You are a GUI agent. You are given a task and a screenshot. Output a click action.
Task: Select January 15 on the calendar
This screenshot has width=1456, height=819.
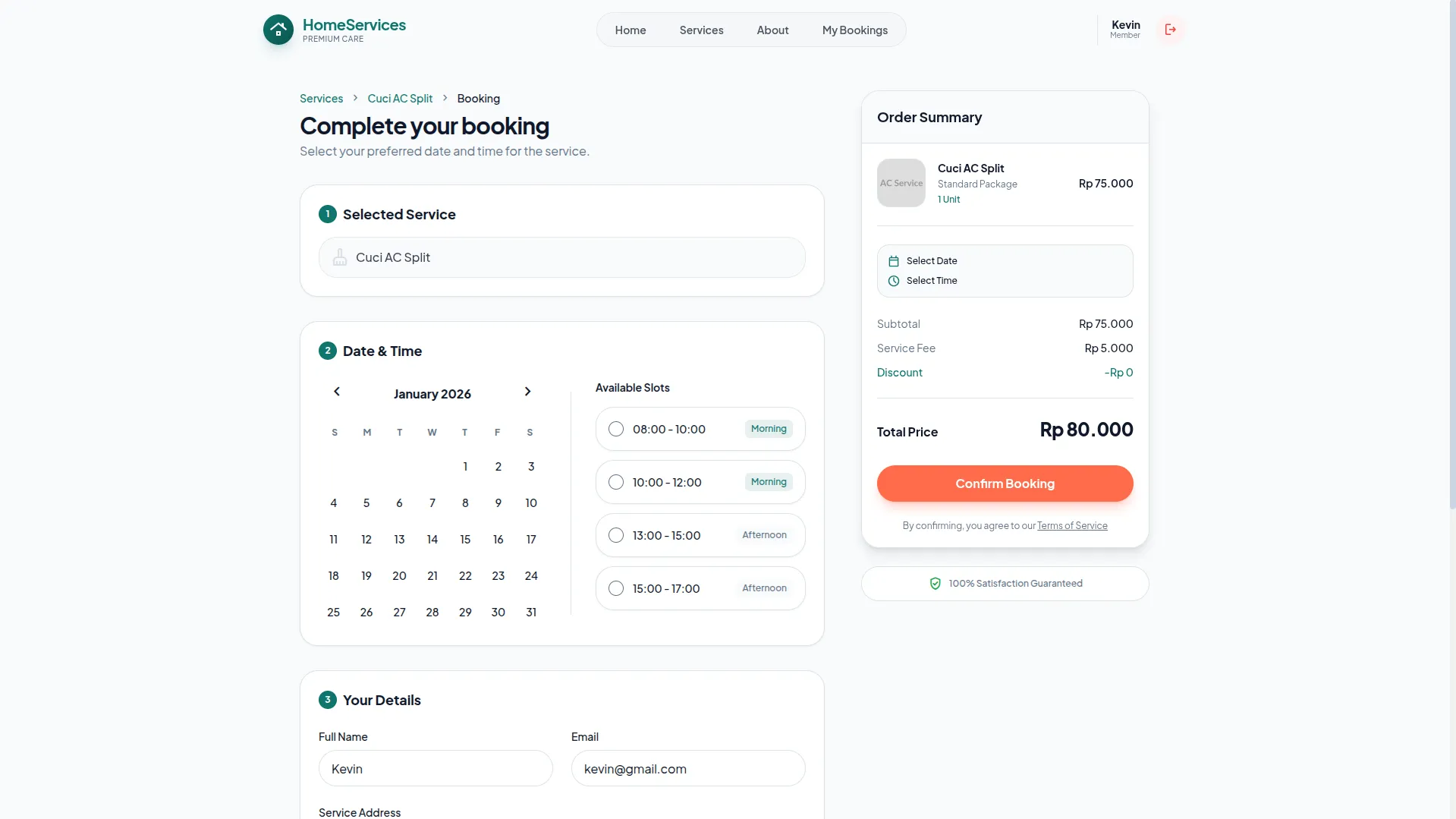pos(464,539)
